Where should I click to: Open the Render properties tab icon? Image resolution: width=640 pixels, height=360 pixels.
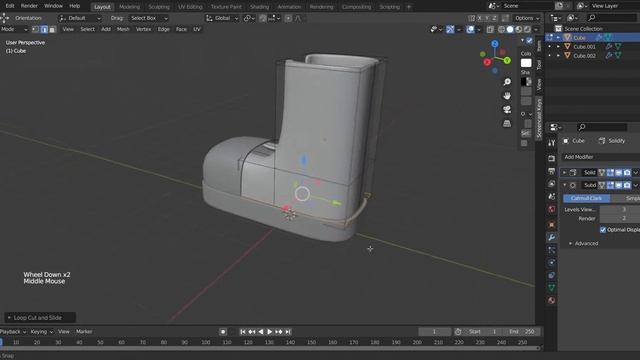[x=551, y=158]
